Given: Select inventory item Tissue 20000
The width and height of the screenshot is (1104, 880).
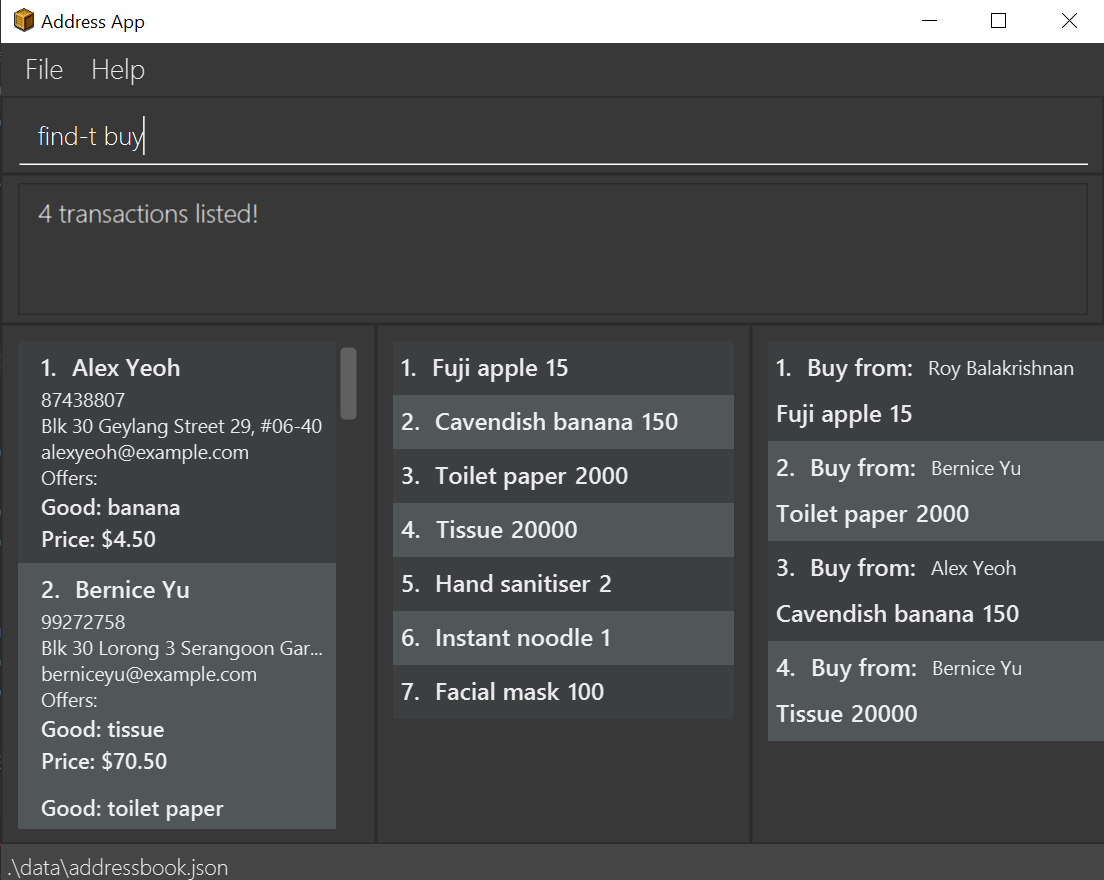Looking at the screenshot, I should (x=563, y=529).
